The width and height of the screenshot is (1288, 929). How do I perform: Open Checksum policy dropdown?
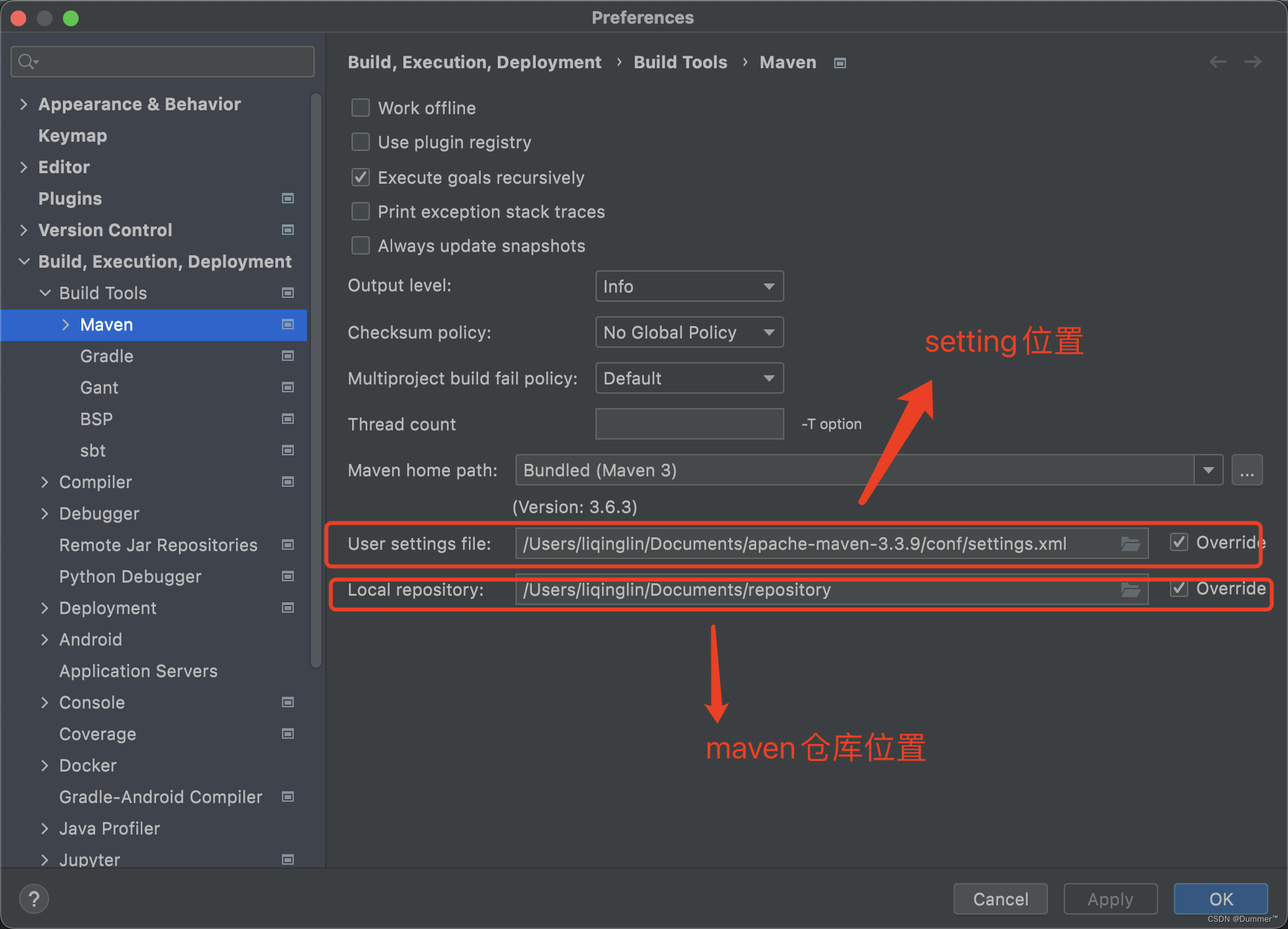tap(686, 331)
